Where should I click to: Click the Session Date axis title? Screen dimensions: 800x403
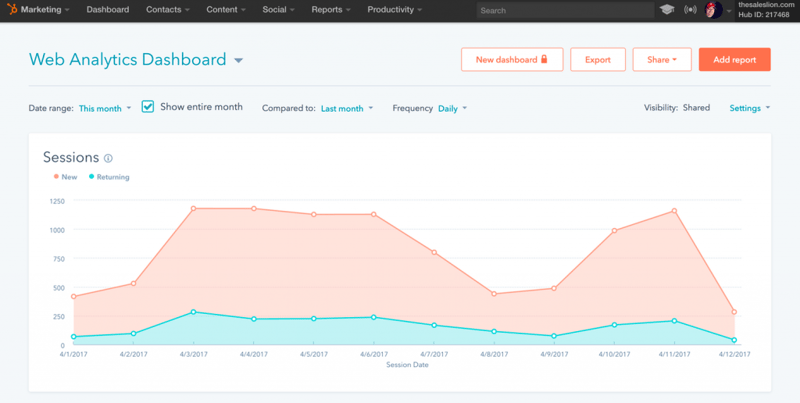tap(407, 365)
